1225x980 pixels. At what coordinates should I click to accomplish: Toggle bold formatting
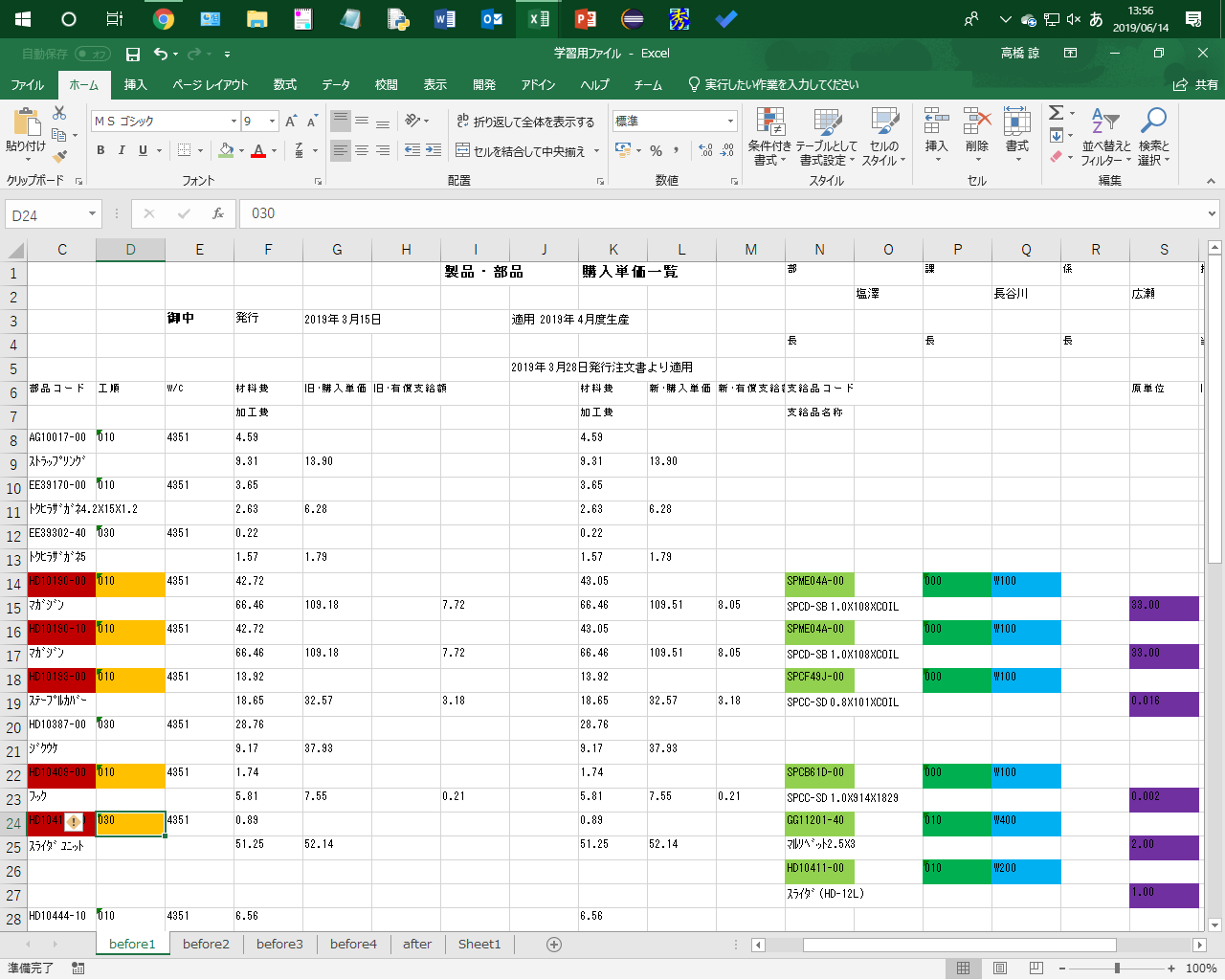point(100,151)
